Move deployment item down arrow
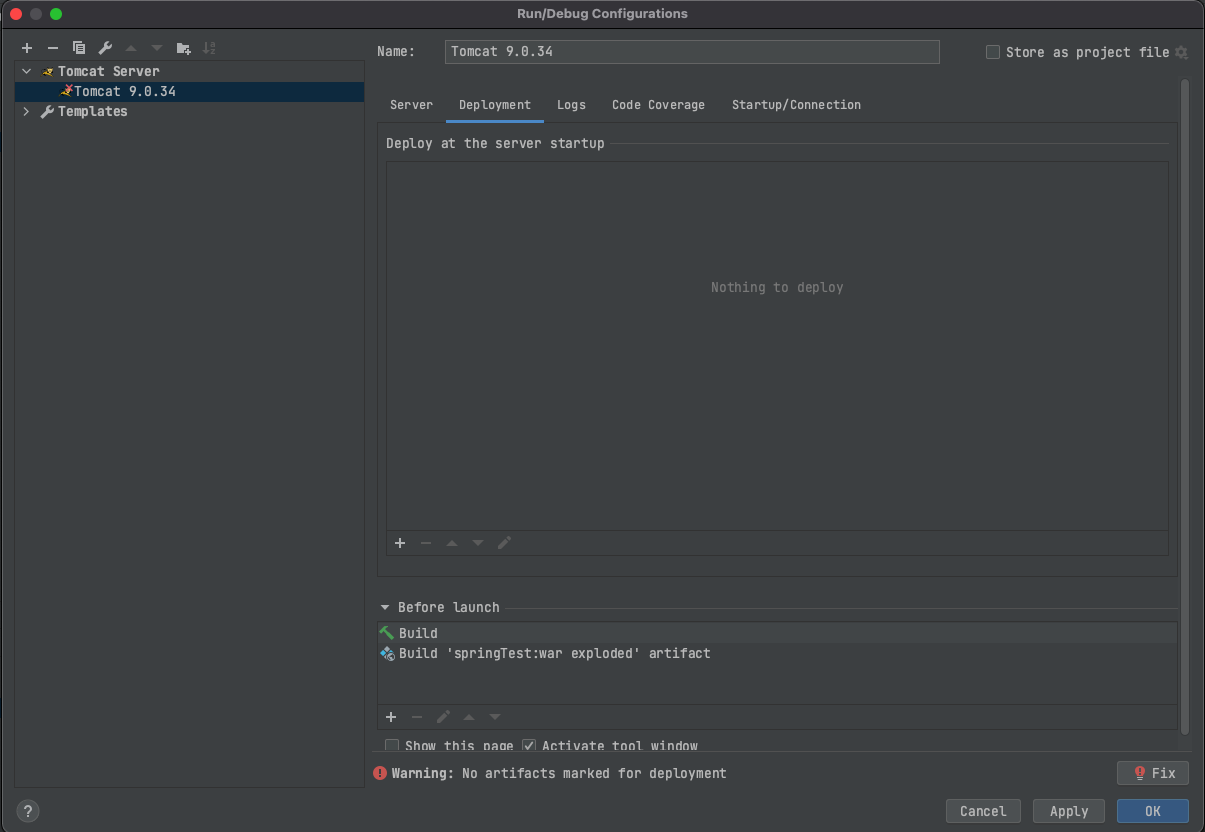Image resolution: width=1205 pixels, height=832 pixels. [478, 543]
